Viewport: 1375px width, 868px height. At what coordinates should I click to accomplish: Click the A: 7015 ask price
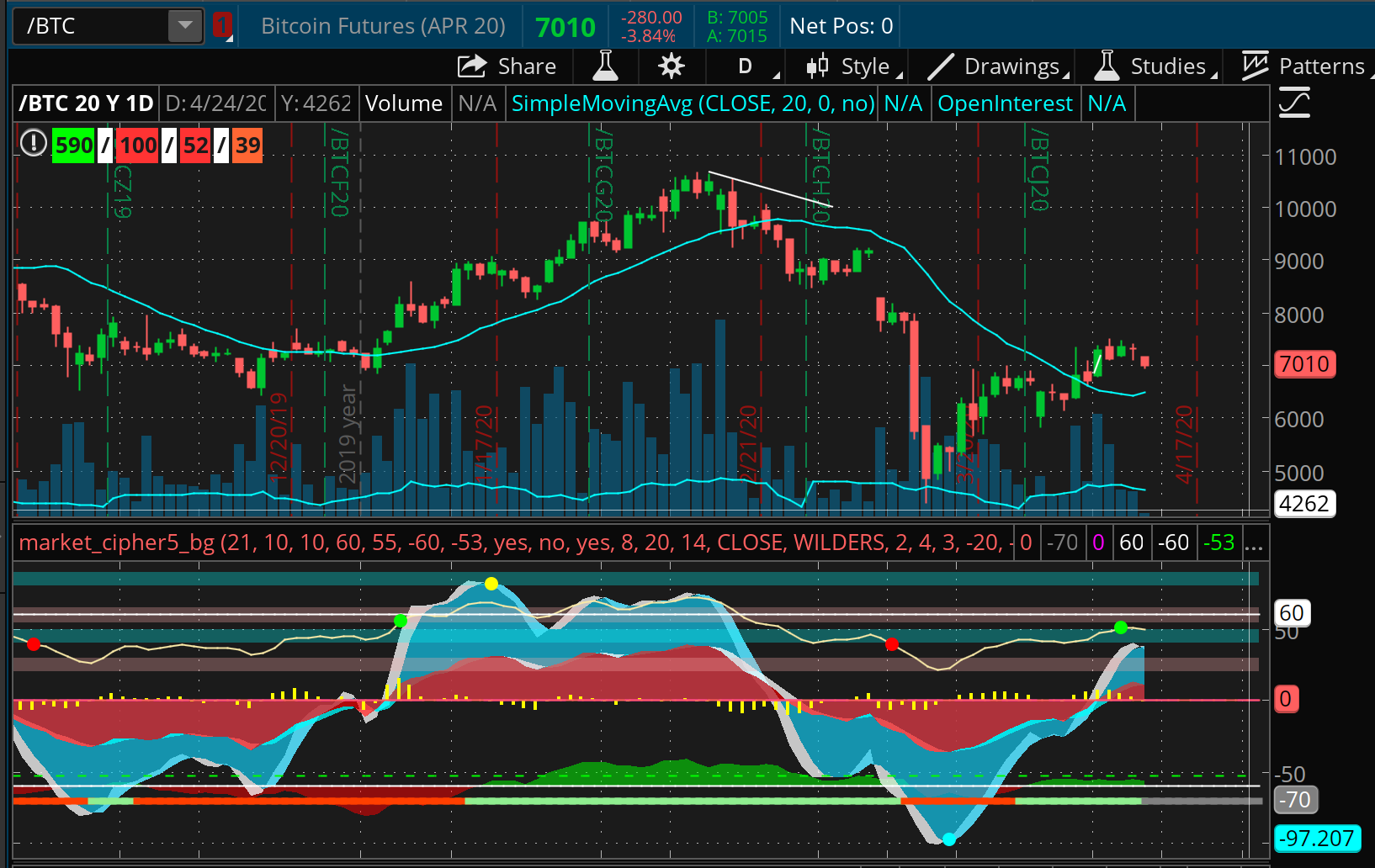click(737, 36)
